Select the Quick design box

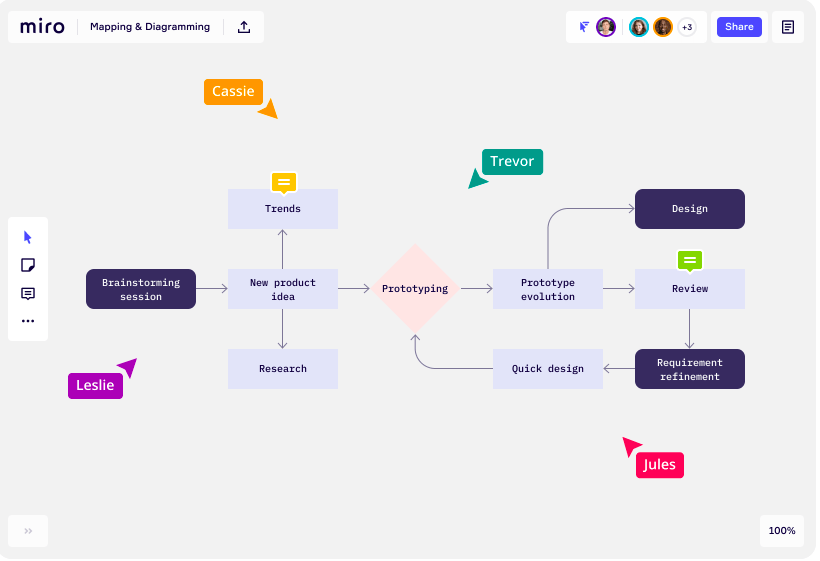click(x=550, y=370)
